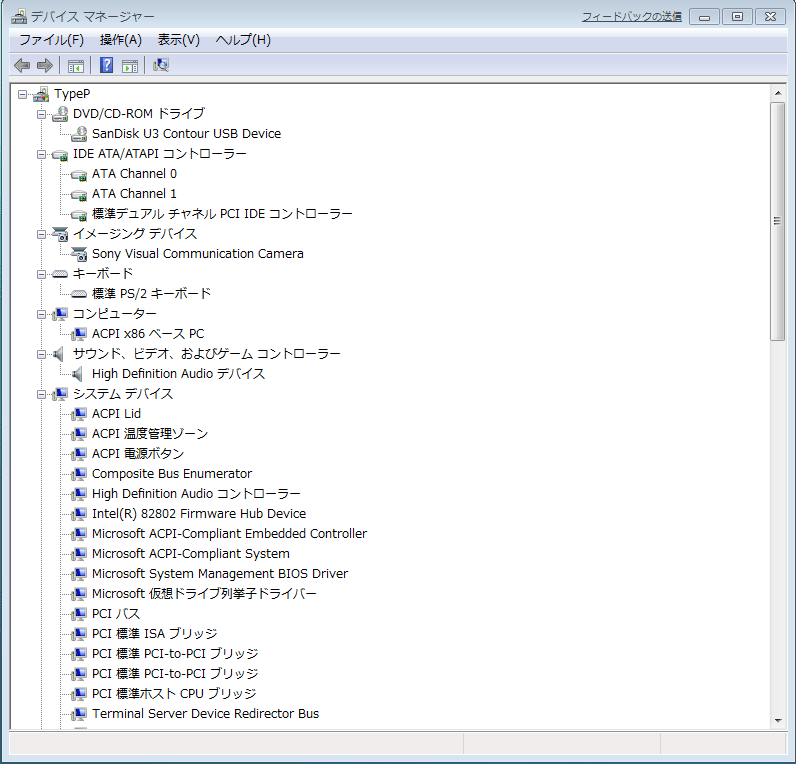Click the Composite Bus Enumerator icon
This screenshot has width=796, height=764.
79,474
